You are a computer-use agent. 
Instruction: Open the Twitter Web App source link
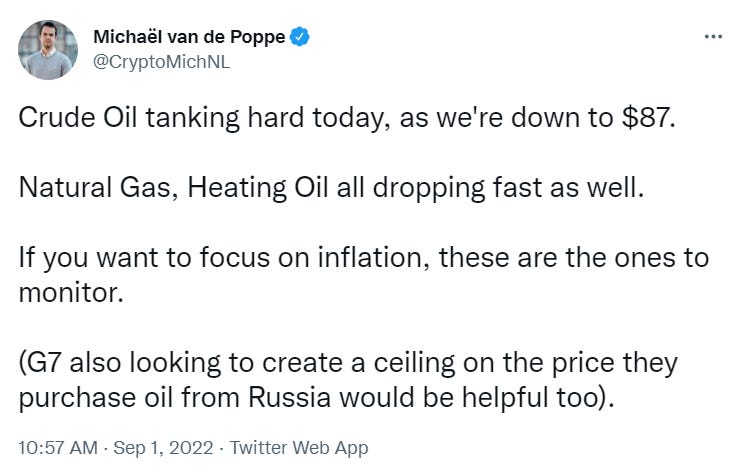(299, 448)
